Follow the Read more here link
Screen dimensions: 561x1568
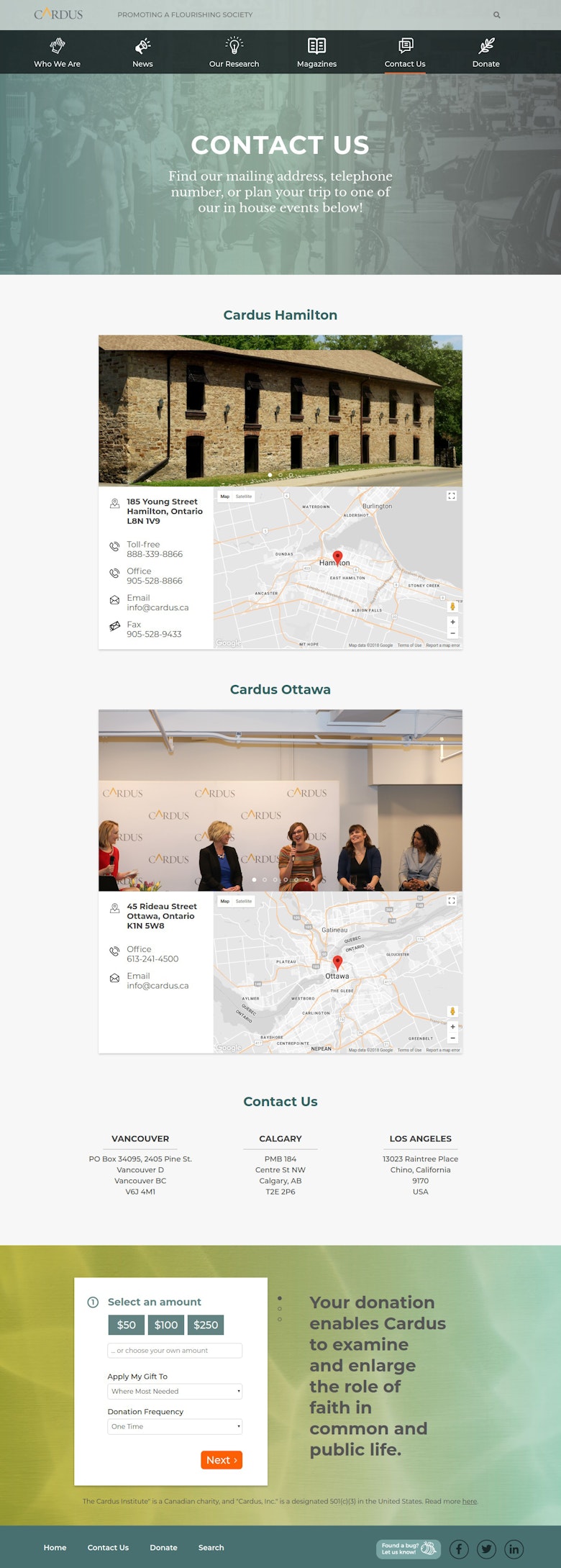click(x=470, y=1501)
